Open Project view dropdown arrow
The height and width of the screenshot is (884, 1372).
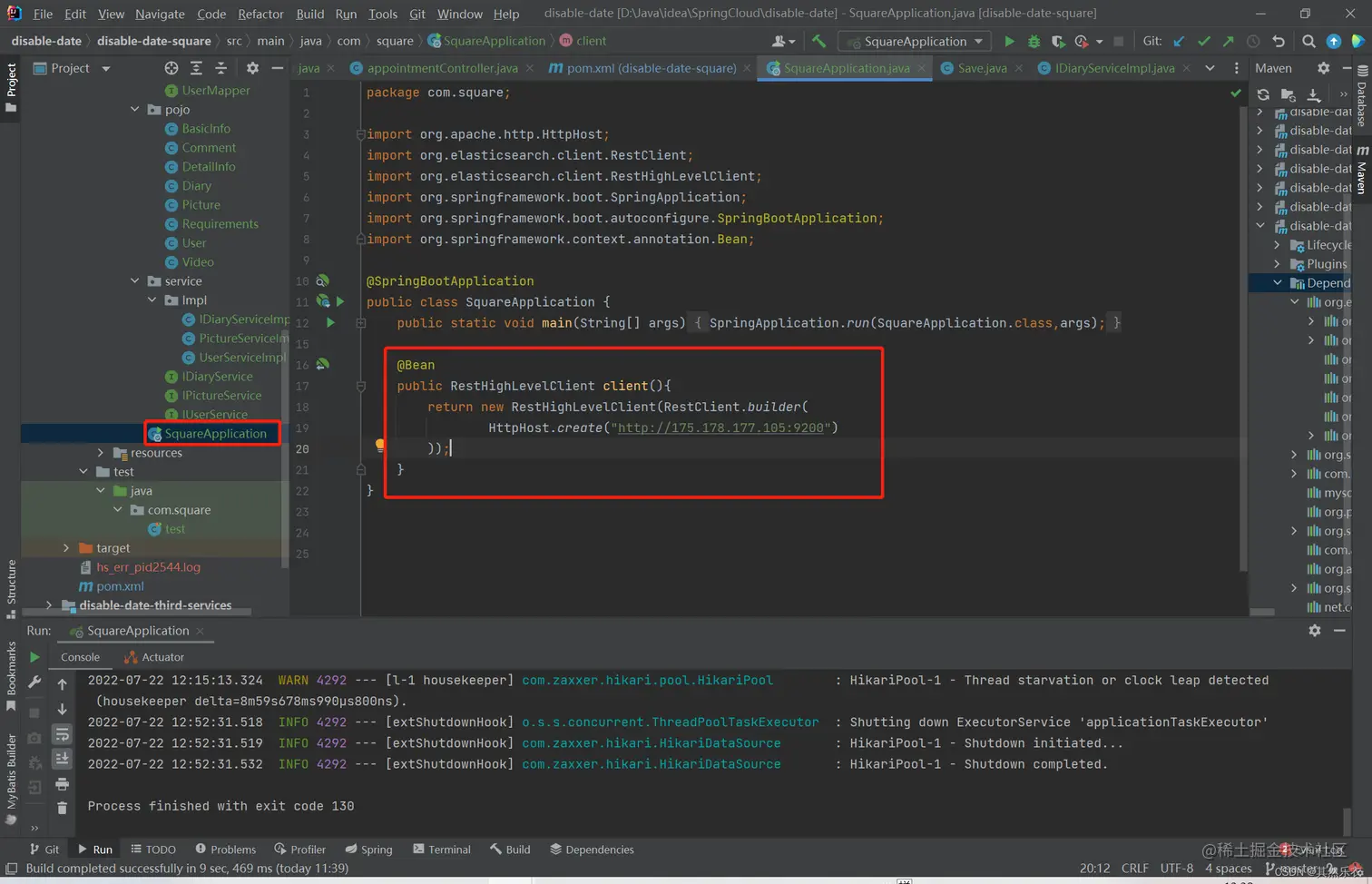coord(106,68)
